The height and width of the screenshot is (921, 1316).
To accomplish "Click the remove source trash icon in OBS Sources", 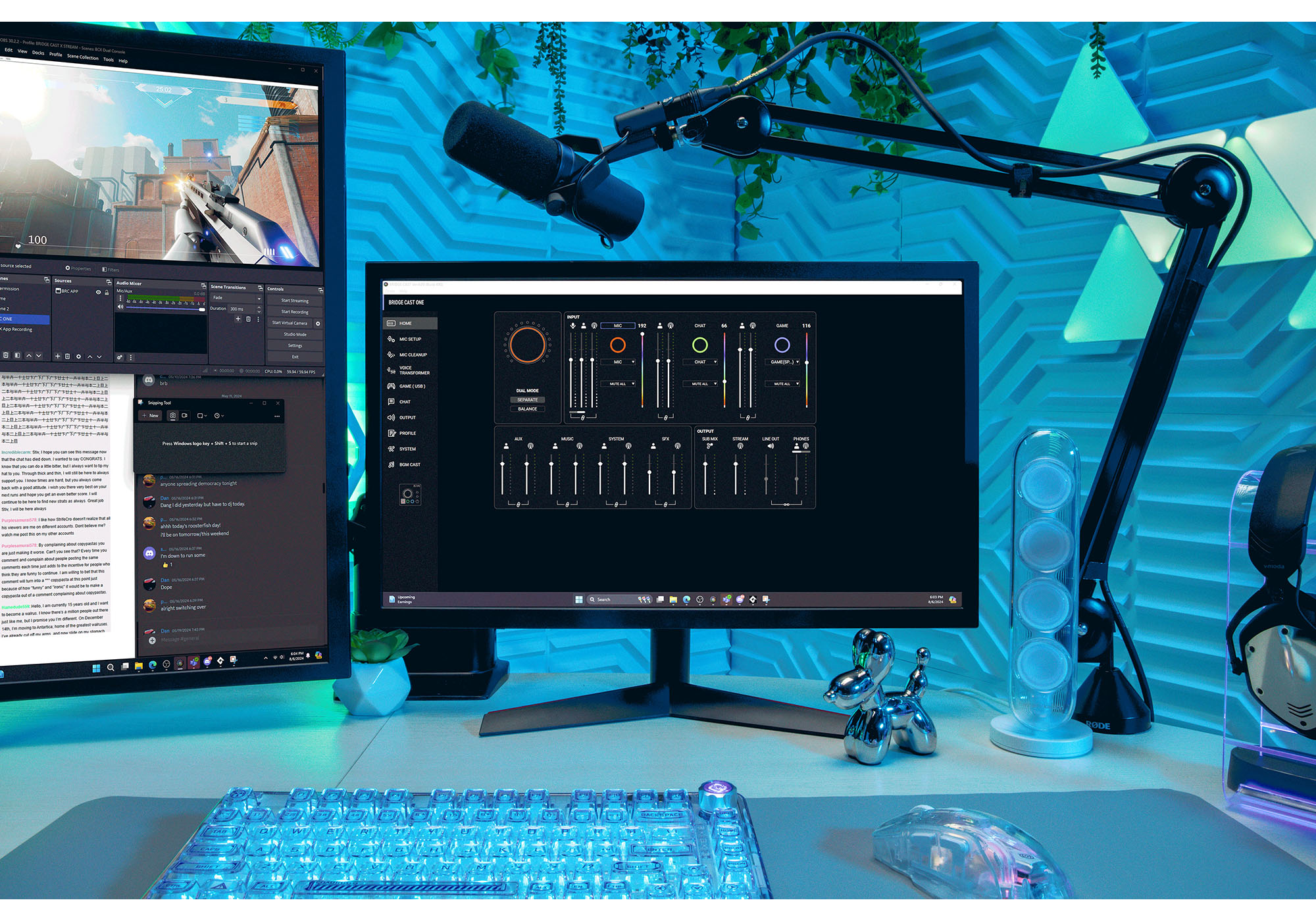I will pos(67,356).
